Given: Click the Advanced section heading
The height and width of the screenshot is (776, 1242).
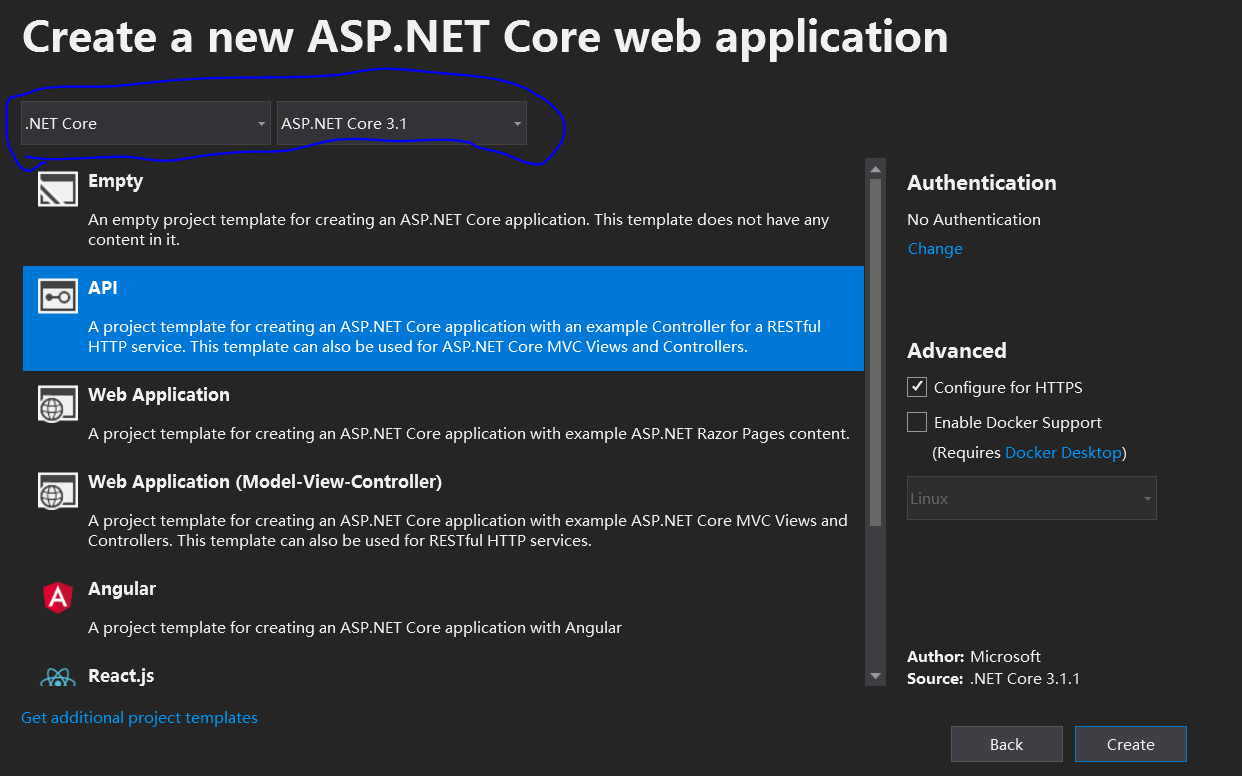Looking at the screenshot, I should [x=957, y=351].
